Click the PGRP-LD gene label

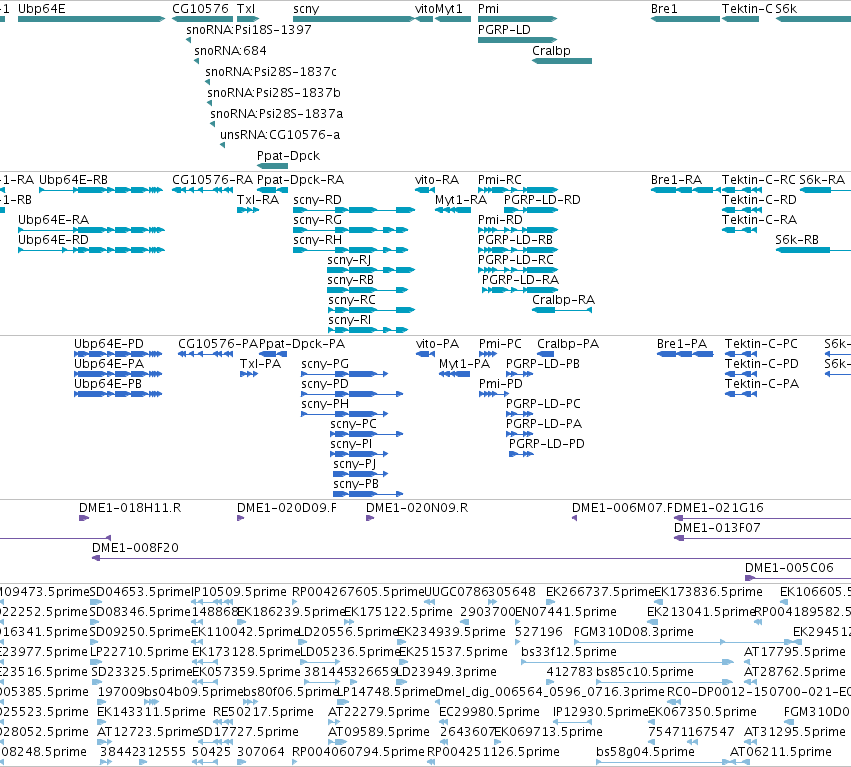(504, 30)
